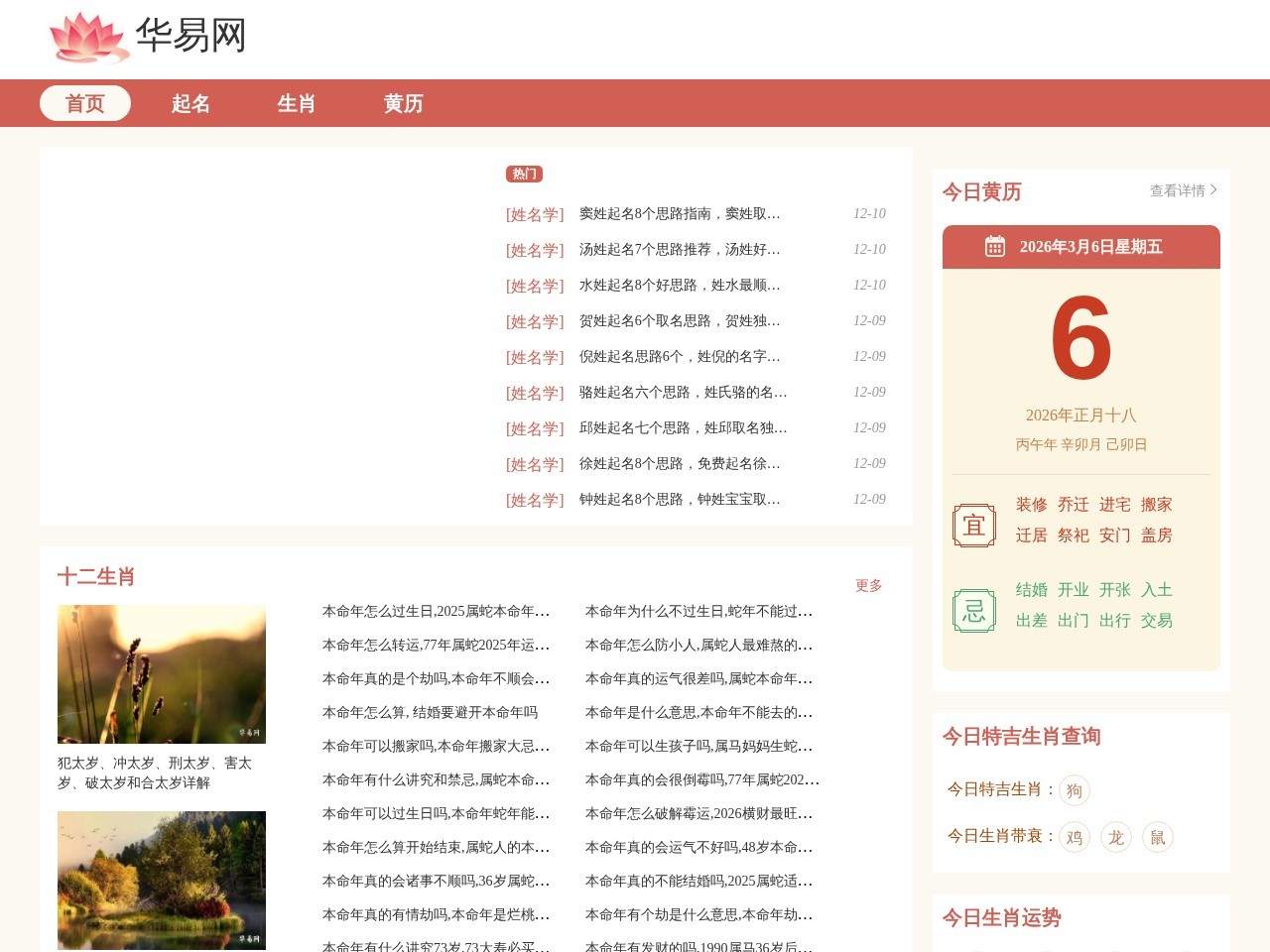Select the 忌 seal icon
The width and height of the screenshot is (1270, 952).
973,610
